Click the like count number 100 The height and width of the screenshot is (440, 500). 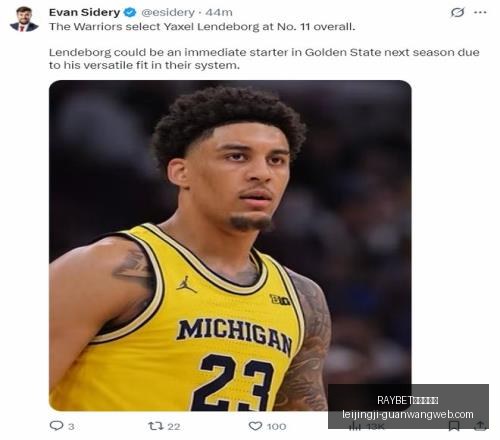tap(276, 426)
